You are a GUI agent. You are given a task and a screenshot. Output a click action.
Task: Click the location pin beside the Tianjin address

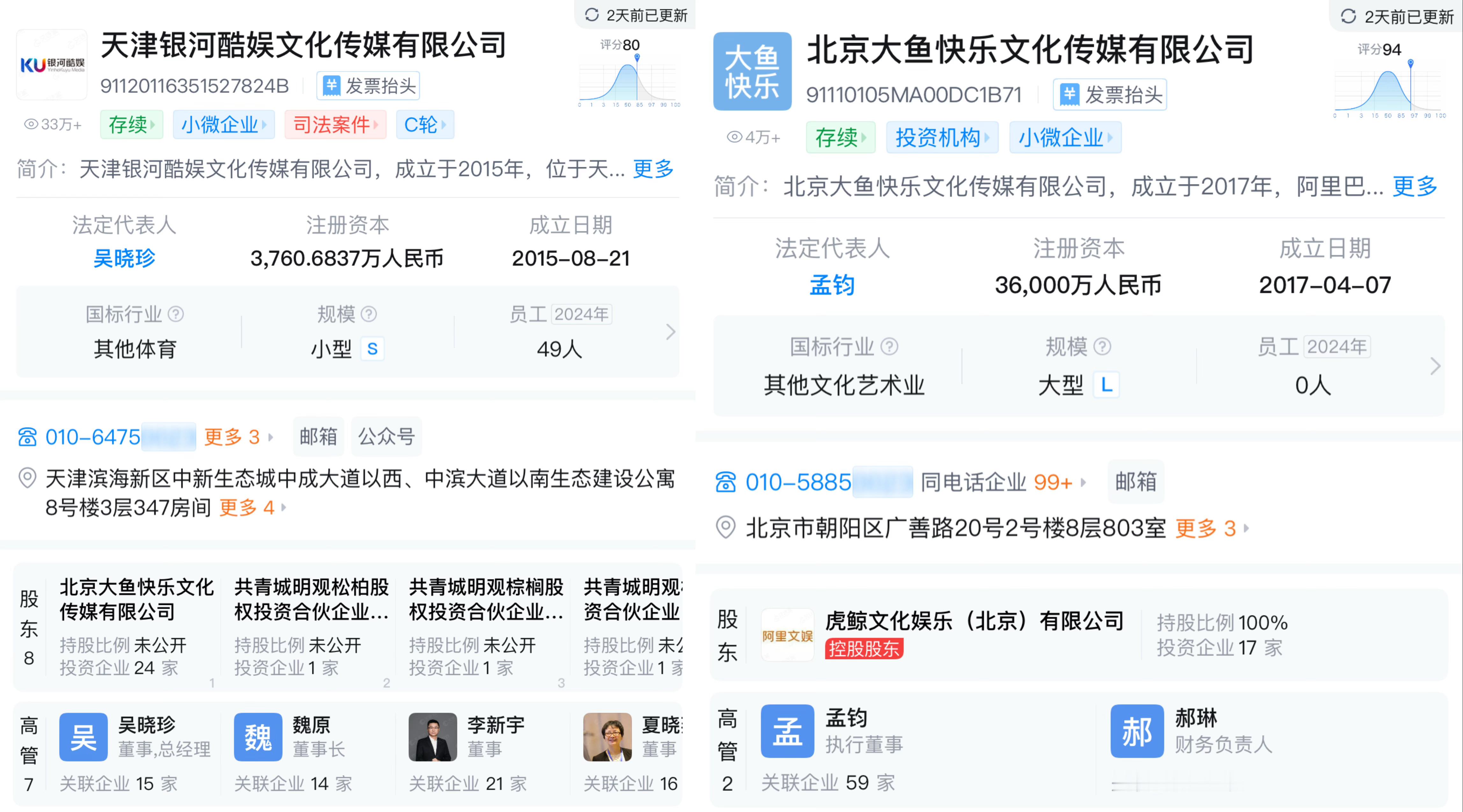[x=27, y=478]
